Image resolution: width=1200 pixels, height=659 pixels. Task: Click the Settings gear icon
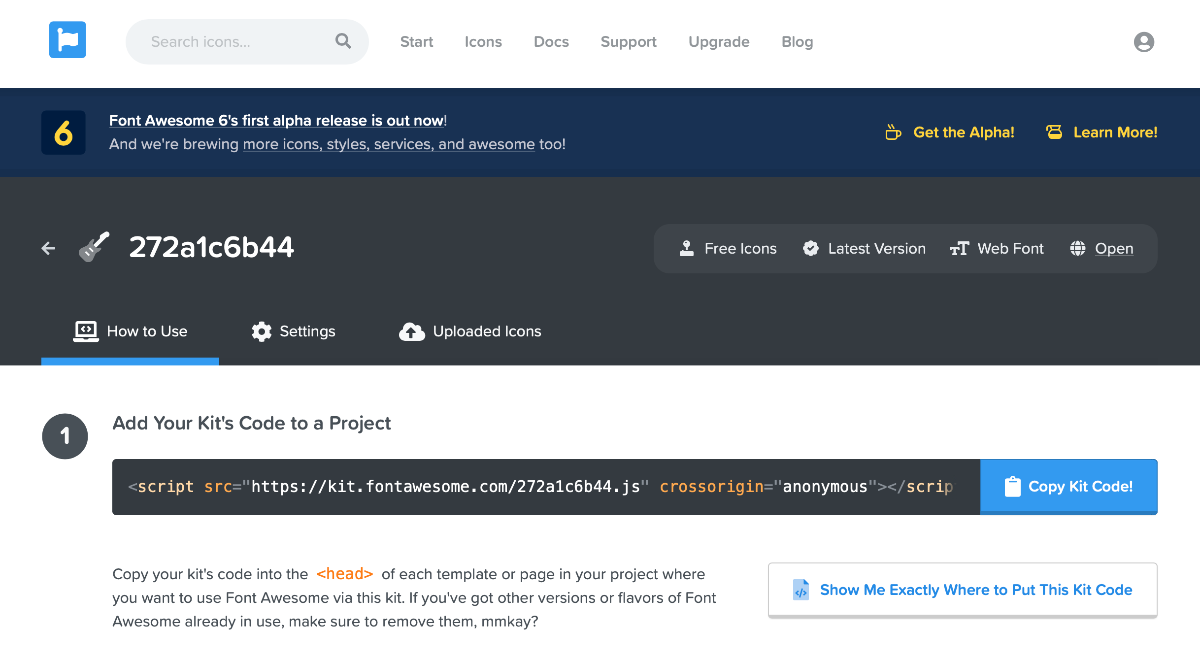click(262, 331)
